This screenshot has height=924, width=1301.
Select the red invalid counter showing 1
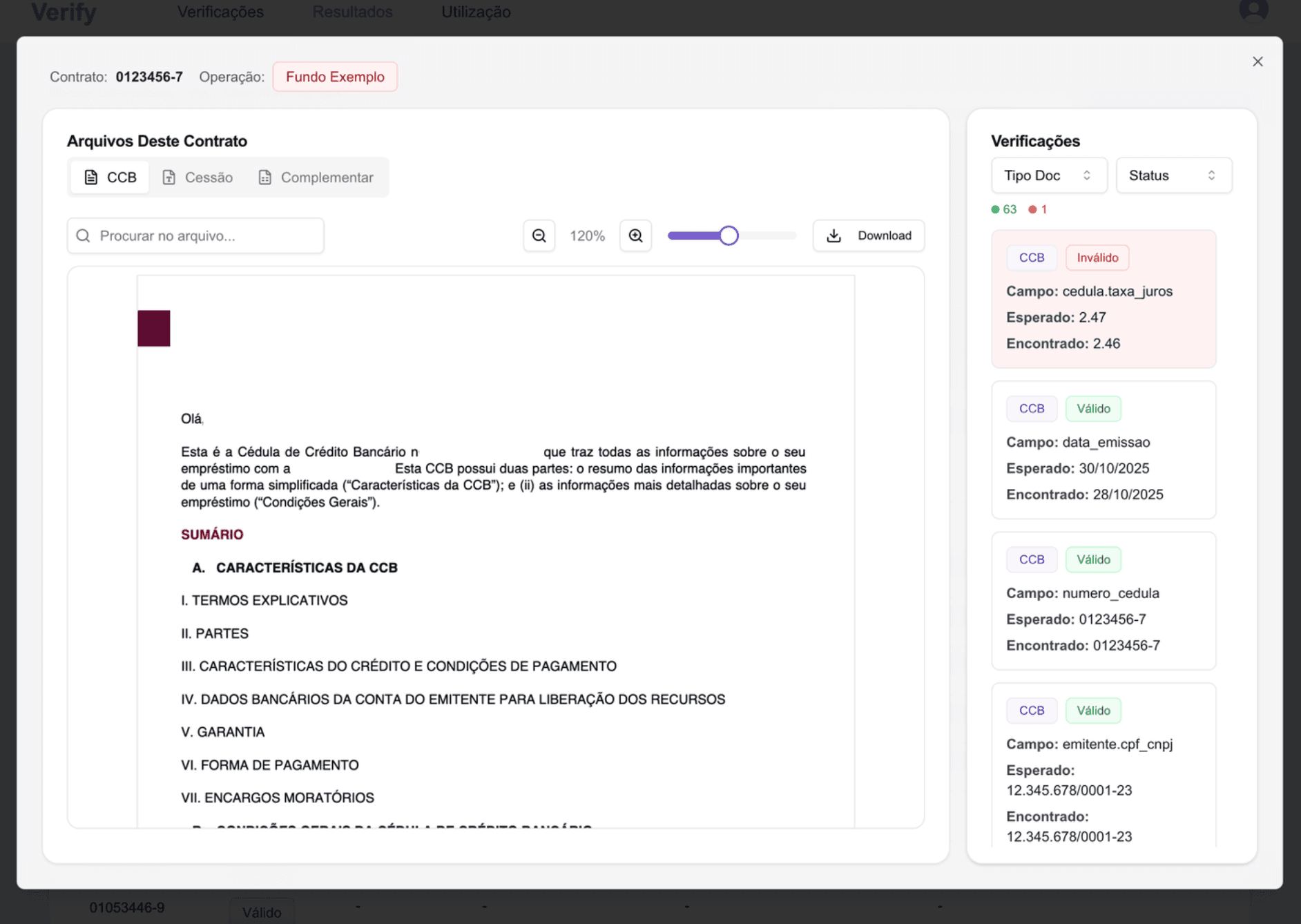pyautogui.click(x=1037, y=209)
